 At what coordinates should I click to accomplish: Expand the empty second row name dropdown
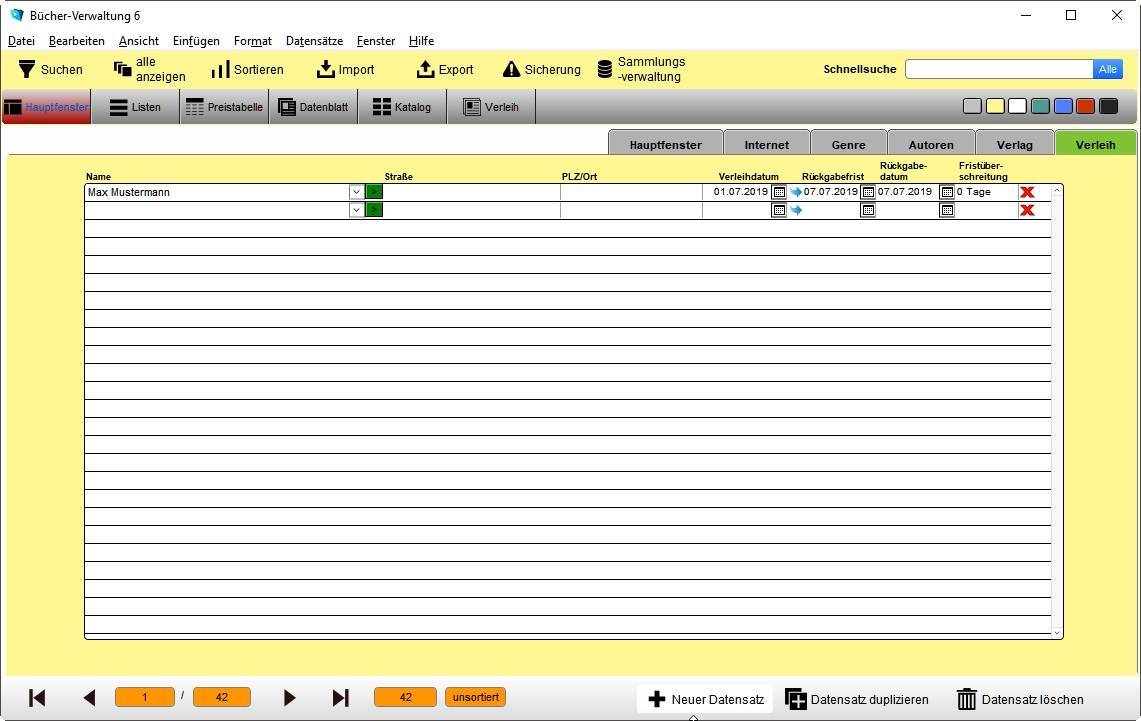coord(356,210)
